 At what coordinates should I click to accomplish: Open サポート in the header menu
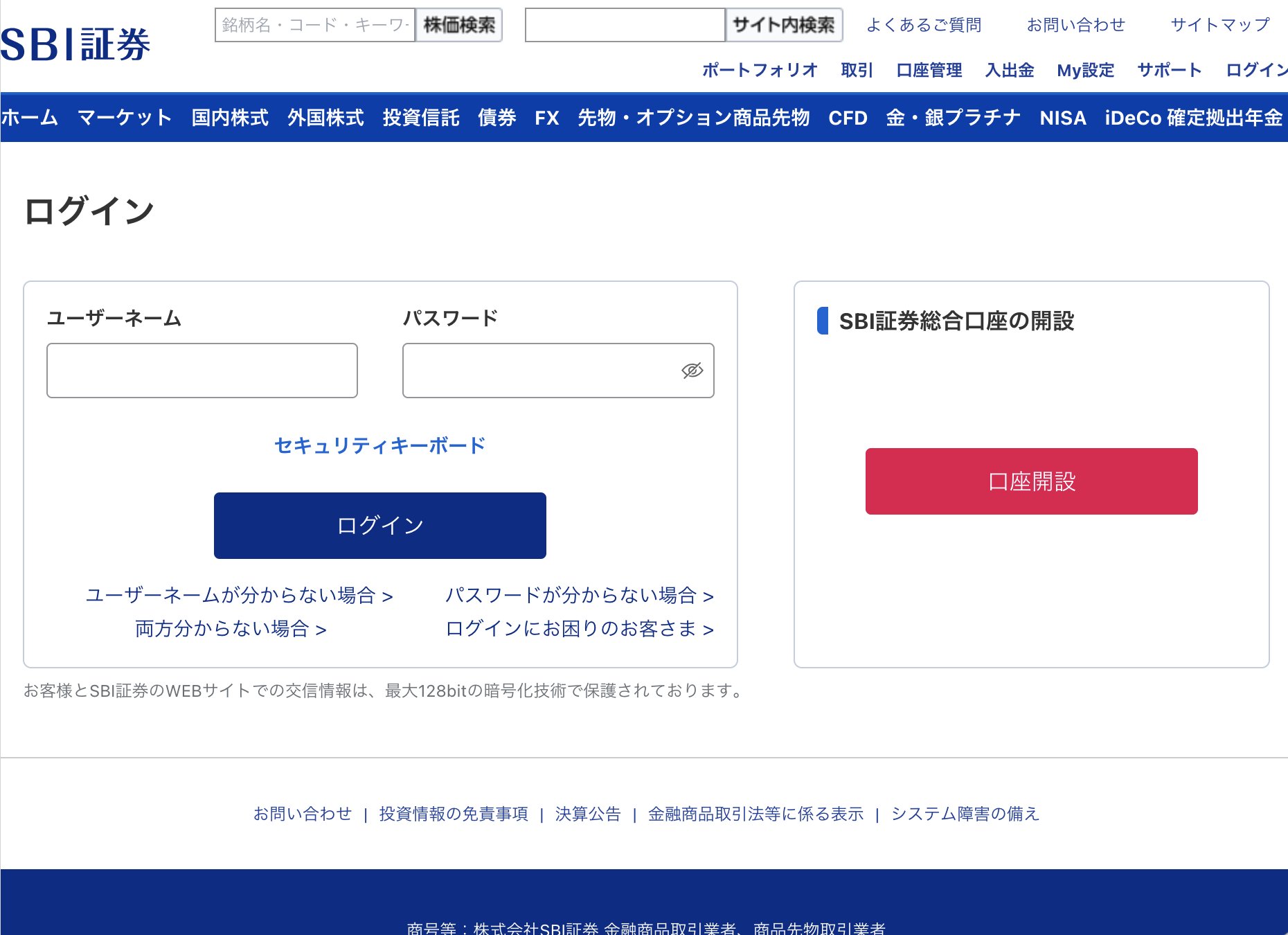pos(1170,70)
